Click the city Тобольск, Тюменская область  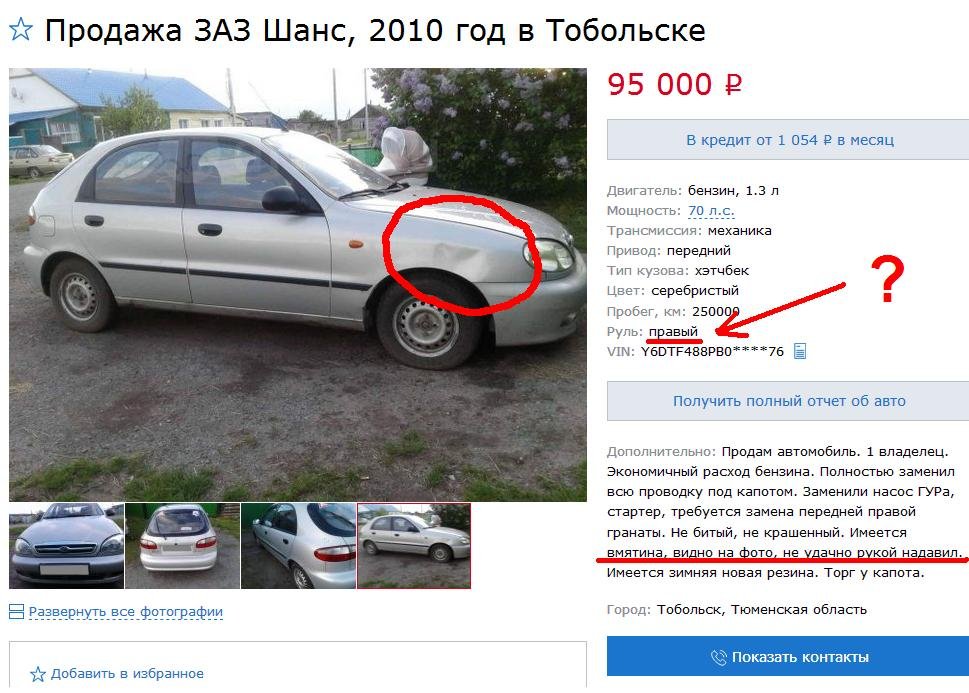click(x=761, y=610)
